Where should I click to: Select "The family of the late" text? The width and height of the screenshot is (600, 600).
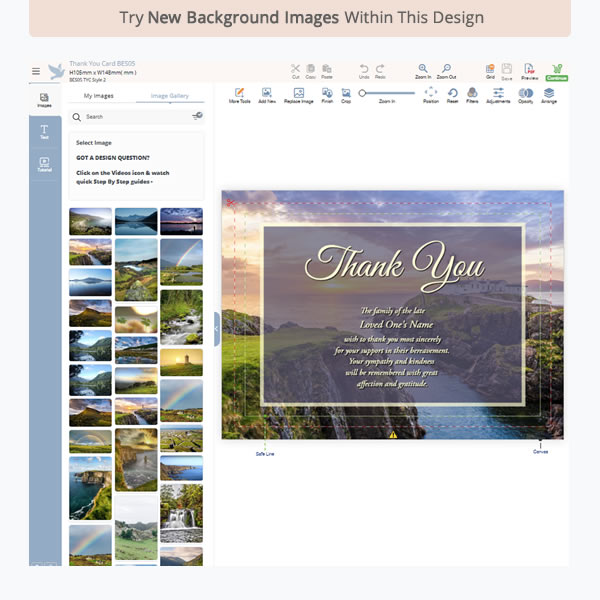click(393, 310)
